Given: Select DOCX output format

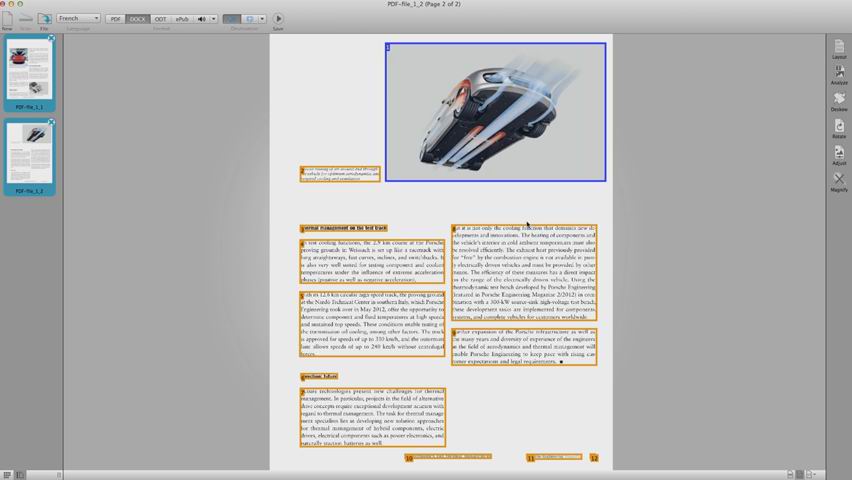Looking at the screenshot, I should [138, 18].
